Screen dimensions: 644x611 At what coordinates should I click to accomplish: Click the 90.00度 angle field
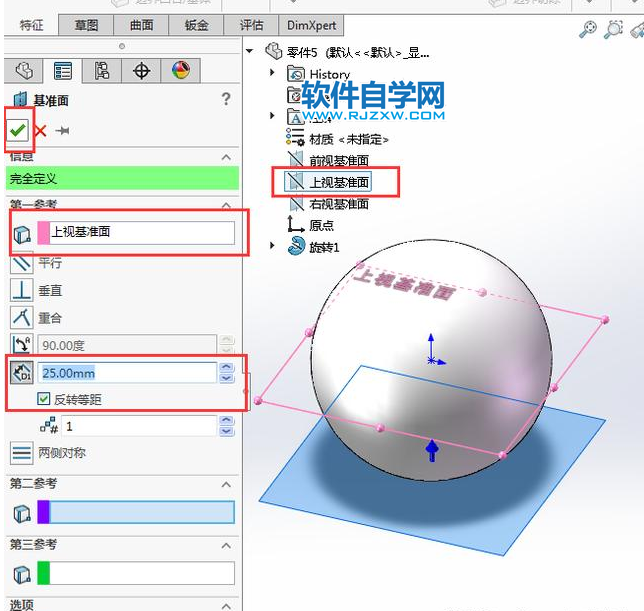(127, 345)
